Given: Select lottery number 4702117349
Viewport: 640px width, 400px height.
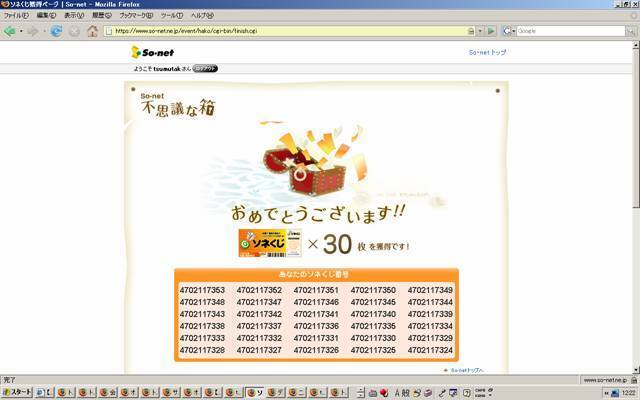Looking at the screenshot, I should pyautogui.click(x=430, y=290).
